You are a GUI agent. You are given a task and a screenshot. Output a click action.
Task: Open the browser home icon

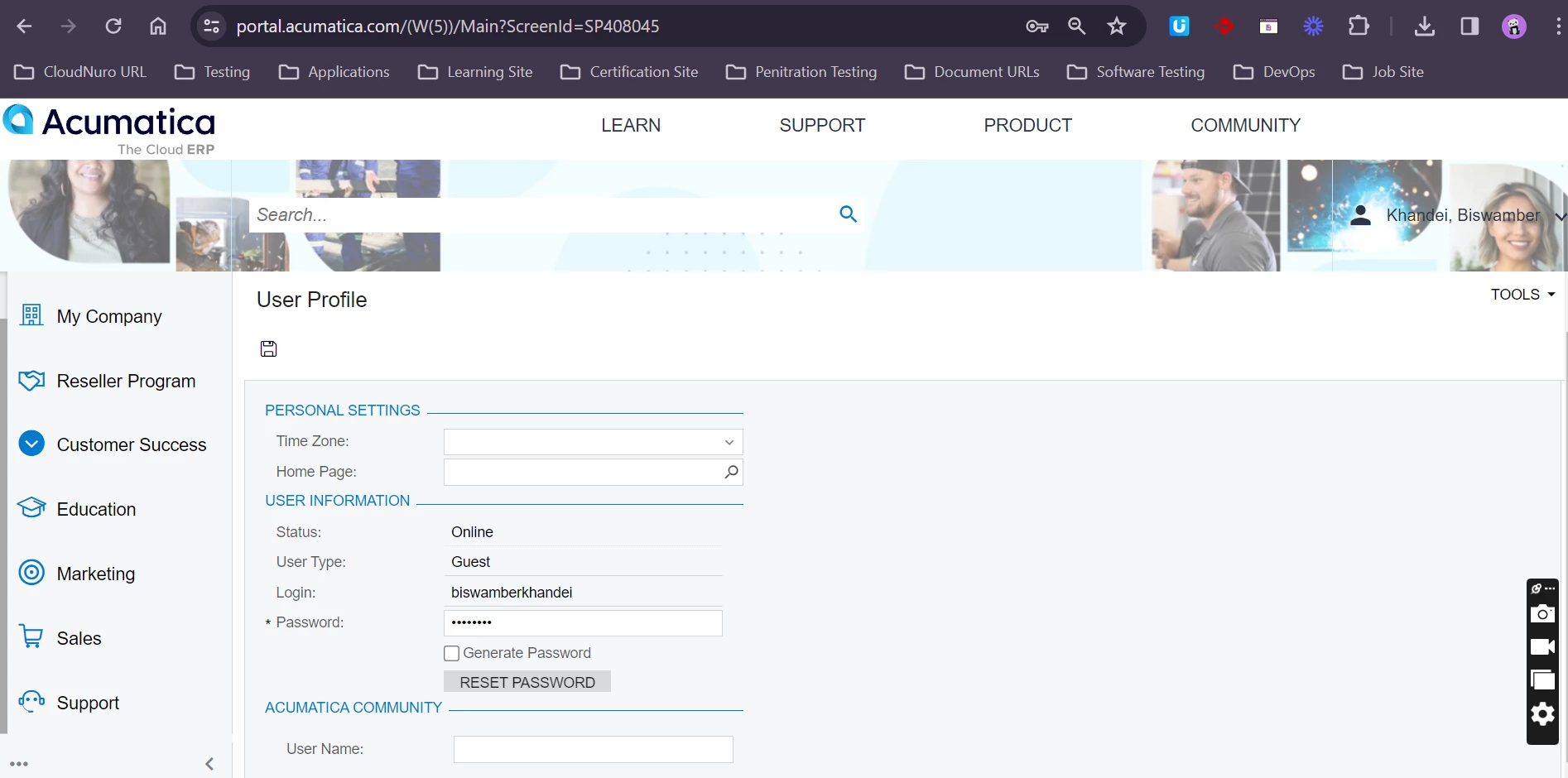pos(158,26)
